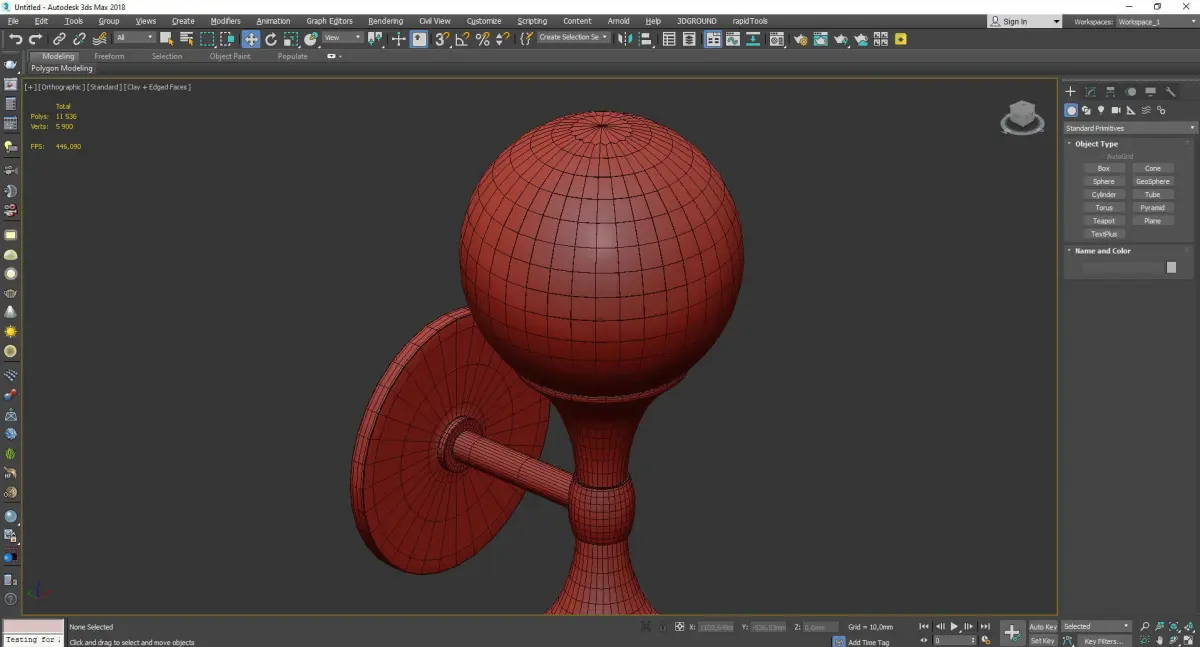Screen dimensions: 1200x647
Task: Open the reference coordinate View dropdown
Action: point(342,38)
